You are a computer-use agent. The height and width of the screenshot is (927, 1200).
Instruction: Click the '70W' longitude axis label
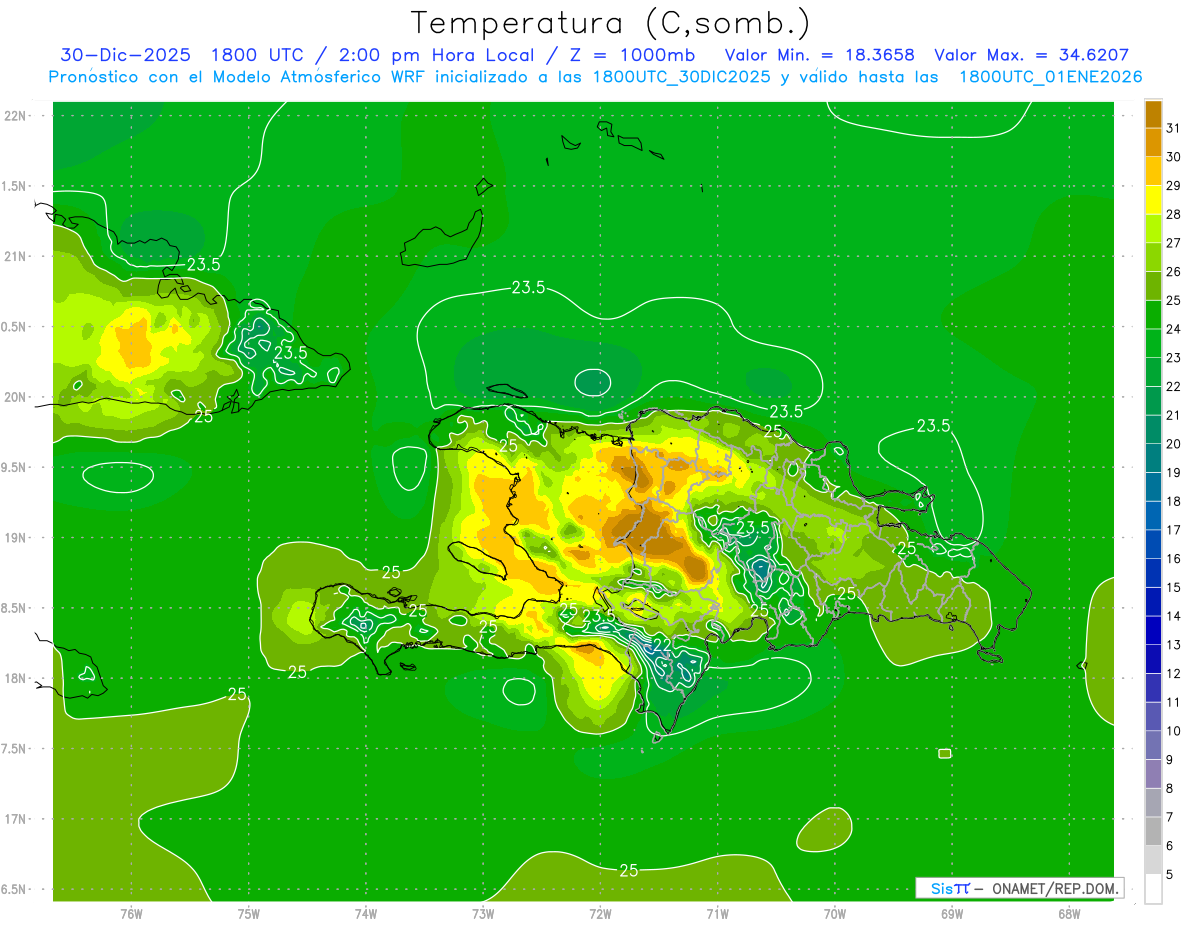click(835, 914)
